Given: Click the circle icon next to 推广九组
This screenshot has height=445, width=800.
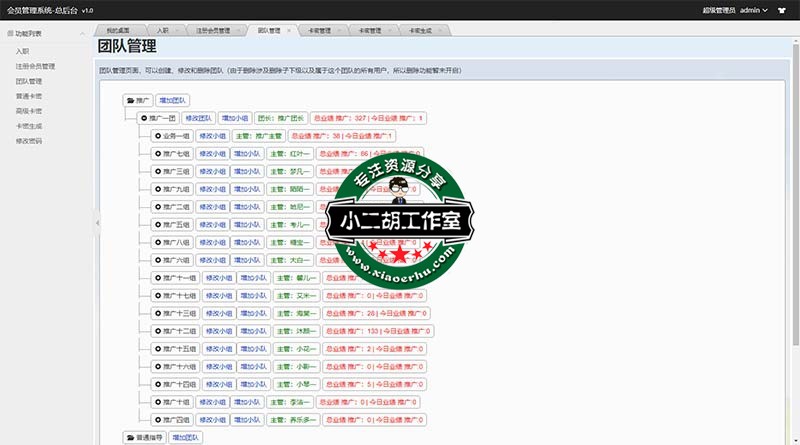Looking at the screenshot, I should pyautogui.click(x=157, y=189).
